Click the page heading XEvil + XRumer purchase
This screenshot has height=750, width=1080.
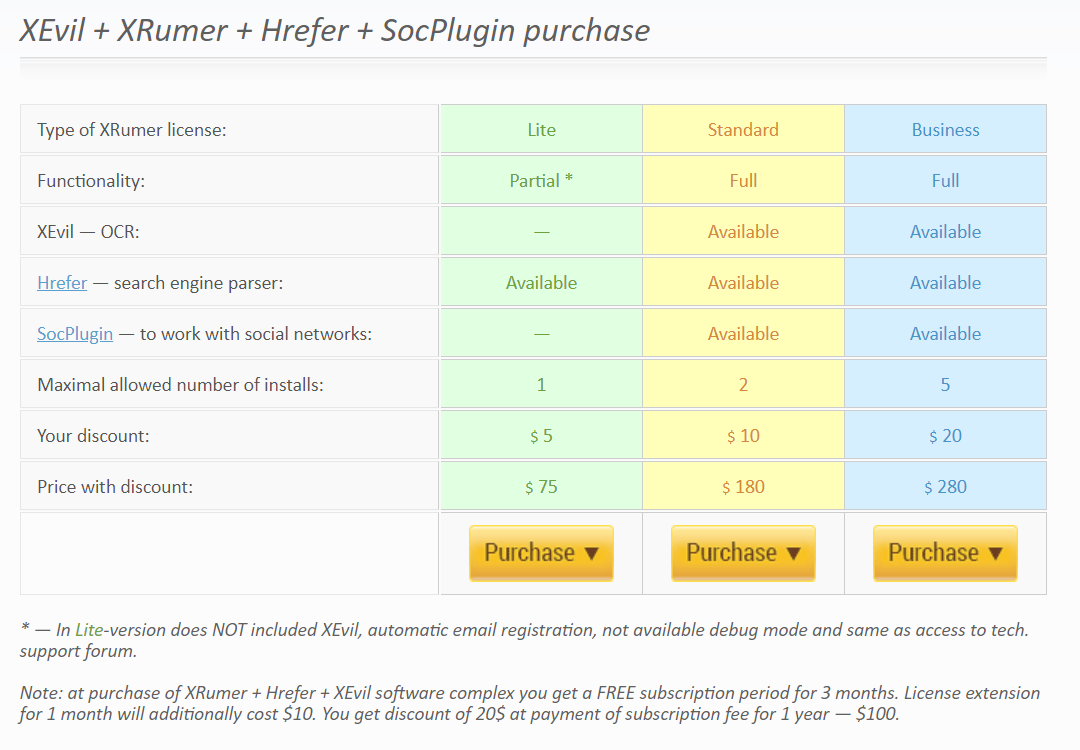tap(335, 30)
